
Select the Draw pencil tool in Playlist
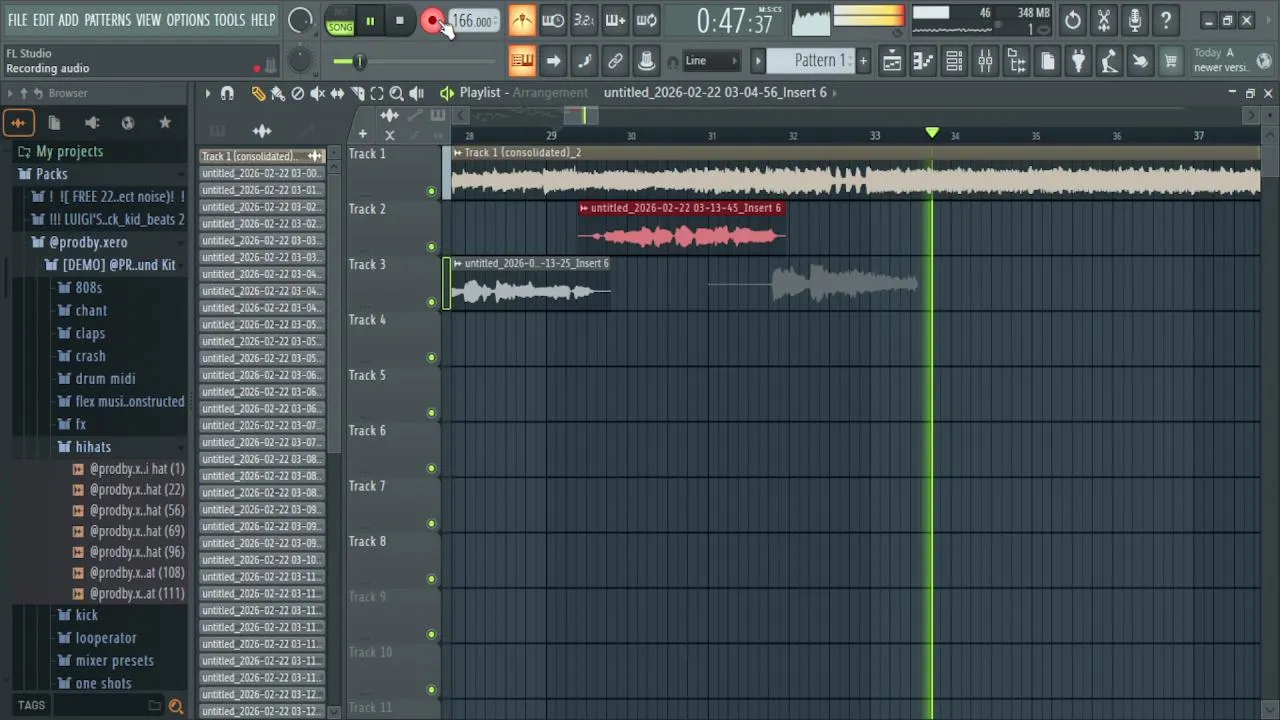click(258, 93)
